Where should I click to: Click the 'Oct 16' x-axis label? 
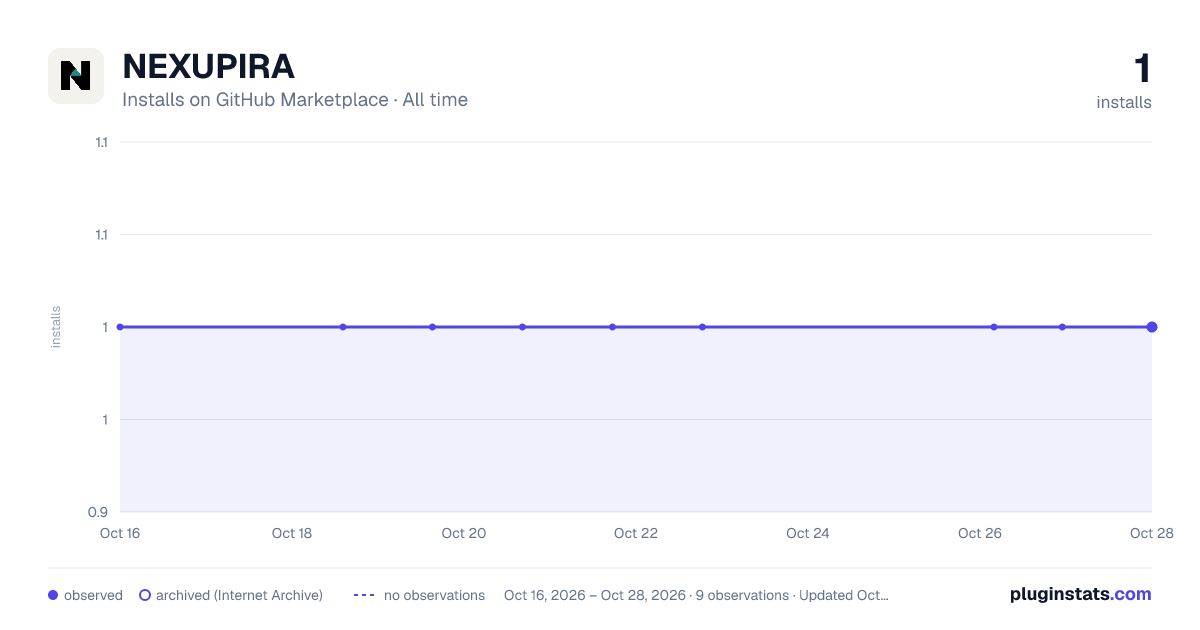[x=120, y=533]
